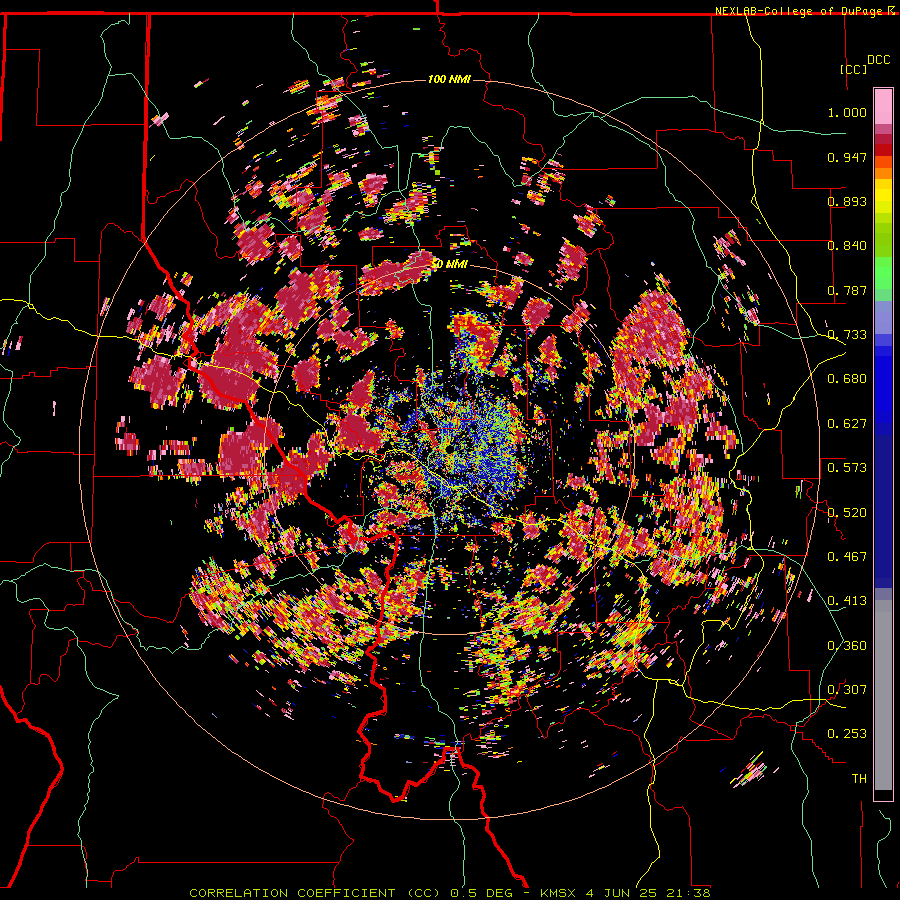Select the 0.467 color scale value
The height and width of the screenshot is (900, 900).
(847, 557)
